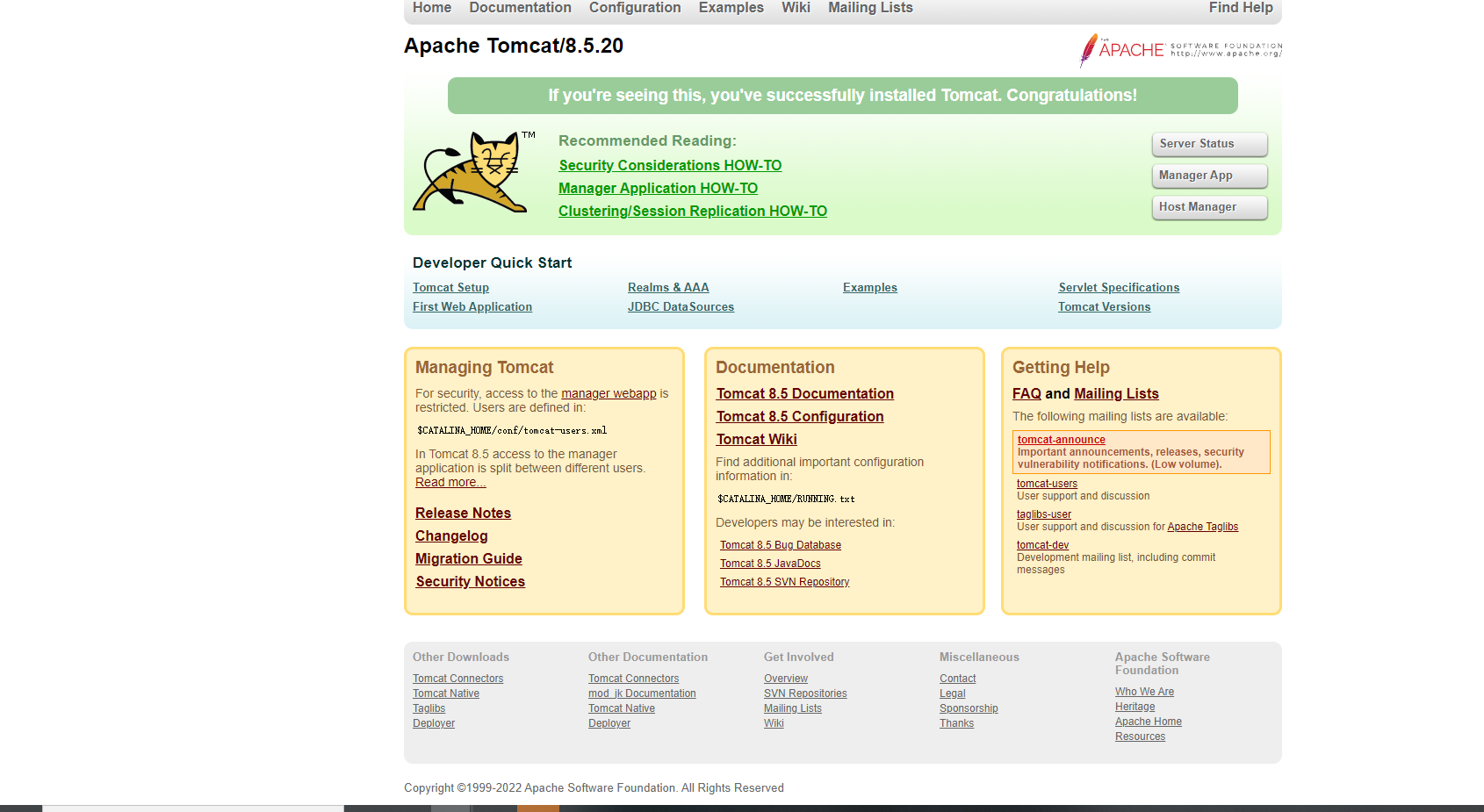Open Tomcat Wiki link in Documentation box
1484x812 pixels.
[757, 439]
